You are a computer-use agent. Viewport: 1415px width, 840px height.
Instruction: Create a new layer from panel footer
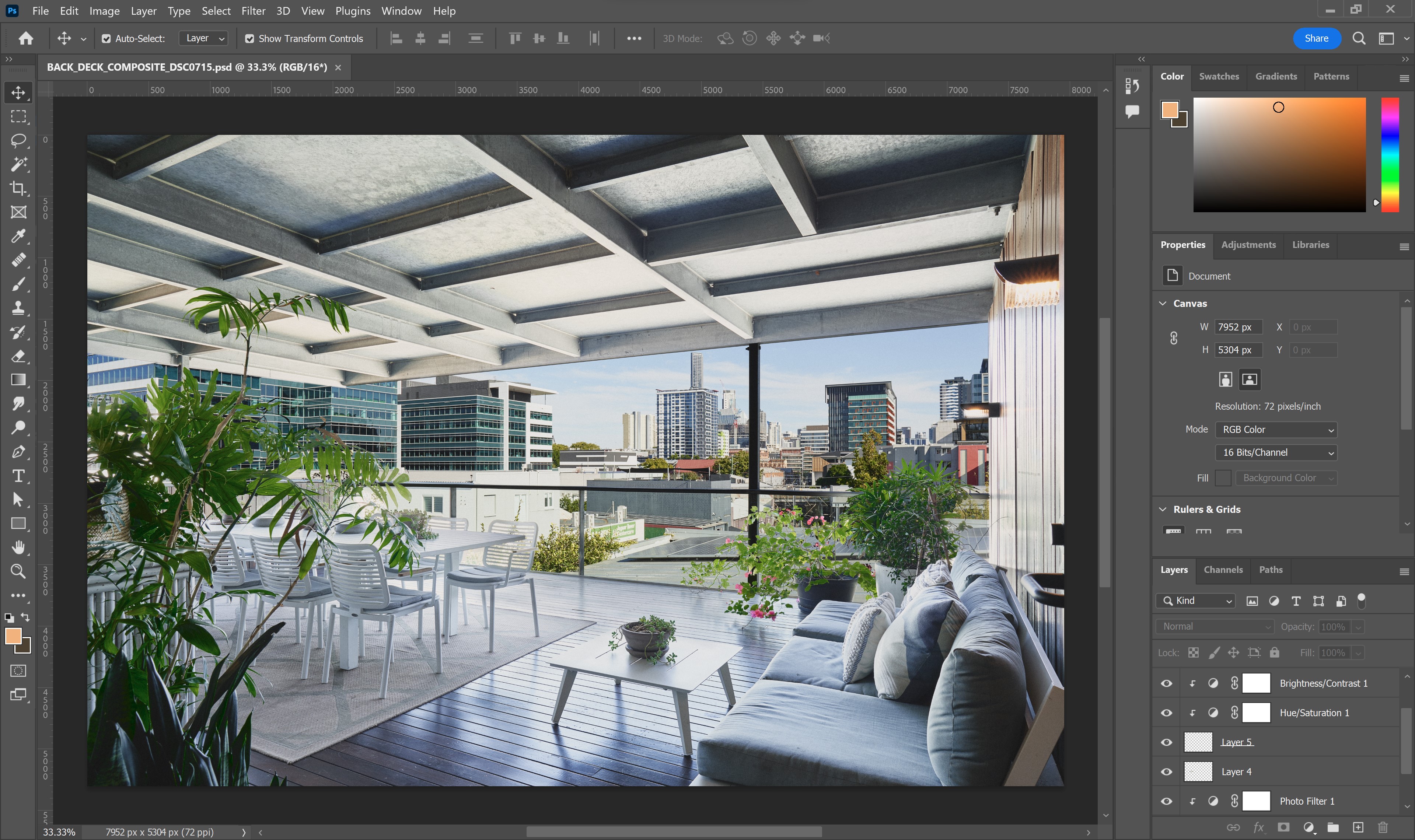(x=1358, y=827)
